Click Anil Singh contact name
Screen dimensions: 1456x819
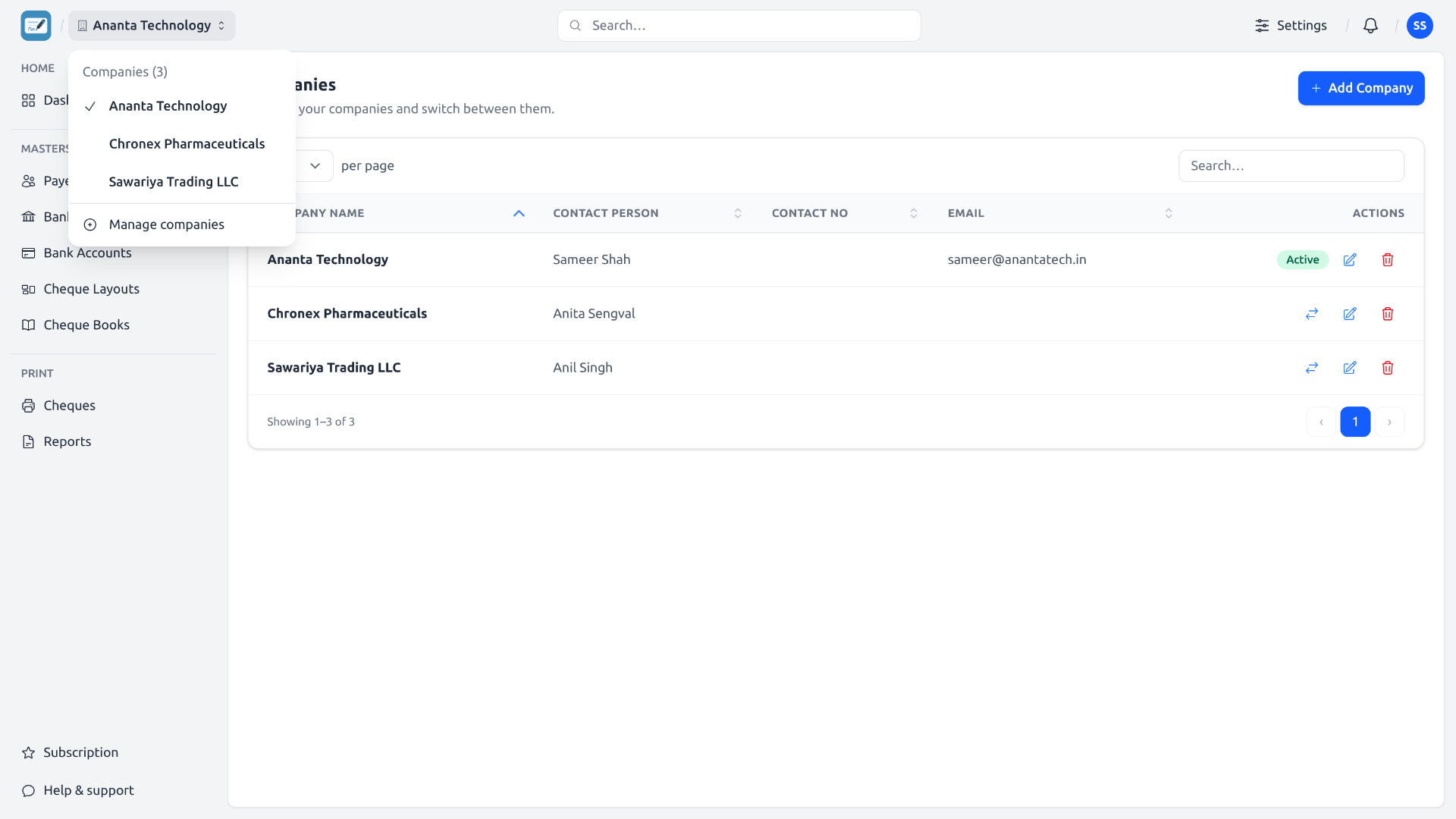(582, 368)
